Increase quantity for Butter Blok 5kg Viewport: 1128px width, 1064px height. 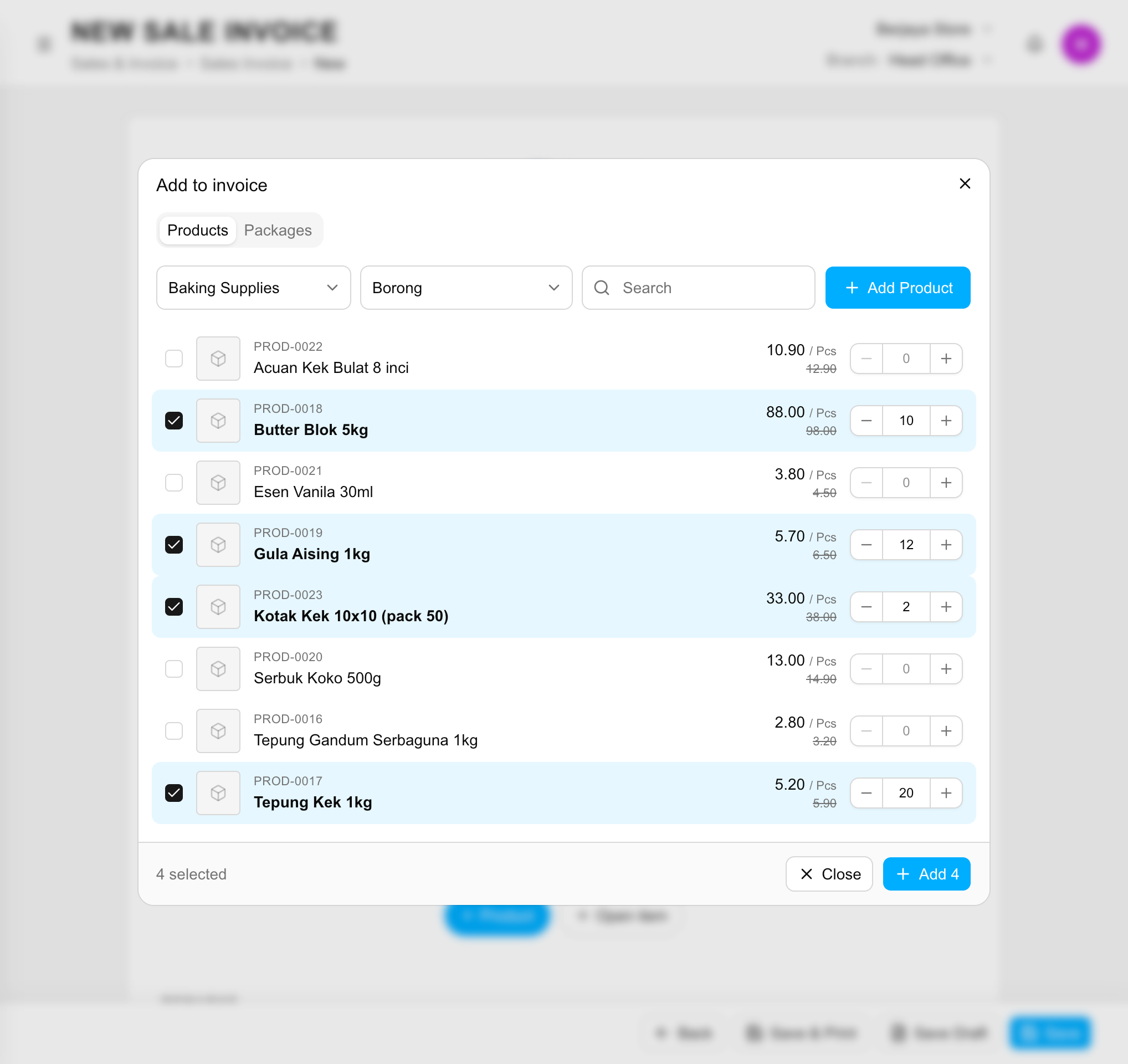[946, 421]
